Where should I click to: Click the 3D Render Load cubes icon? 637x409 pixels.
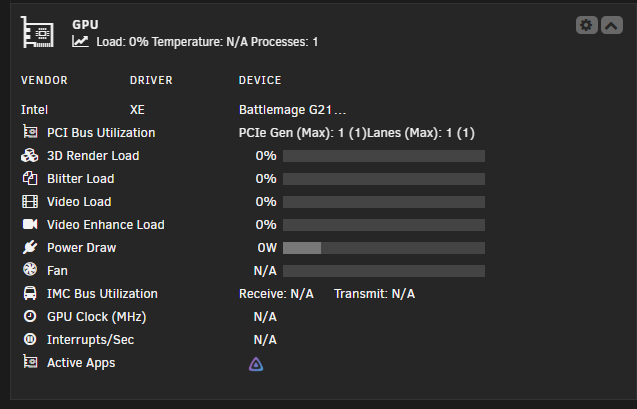point(30,156)
